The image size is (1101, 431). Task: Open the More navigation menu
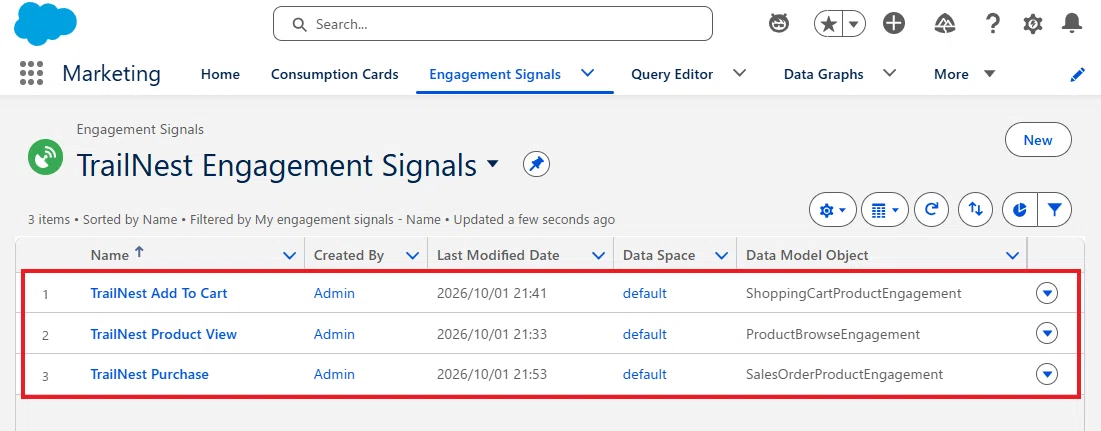point(964,74)
